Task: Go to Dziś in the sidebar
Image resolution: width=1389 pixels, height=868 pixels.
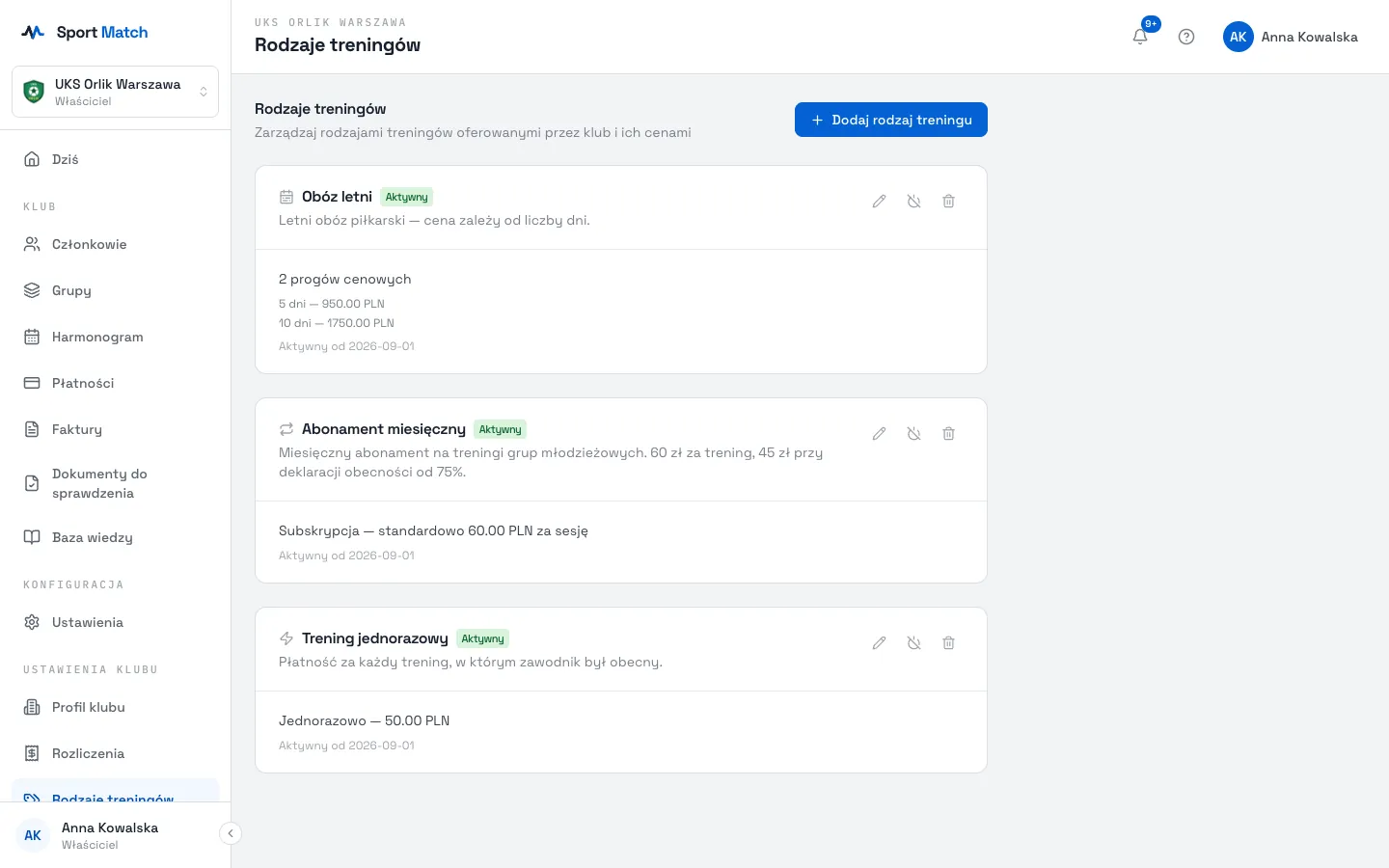Action: click(116, 159)
